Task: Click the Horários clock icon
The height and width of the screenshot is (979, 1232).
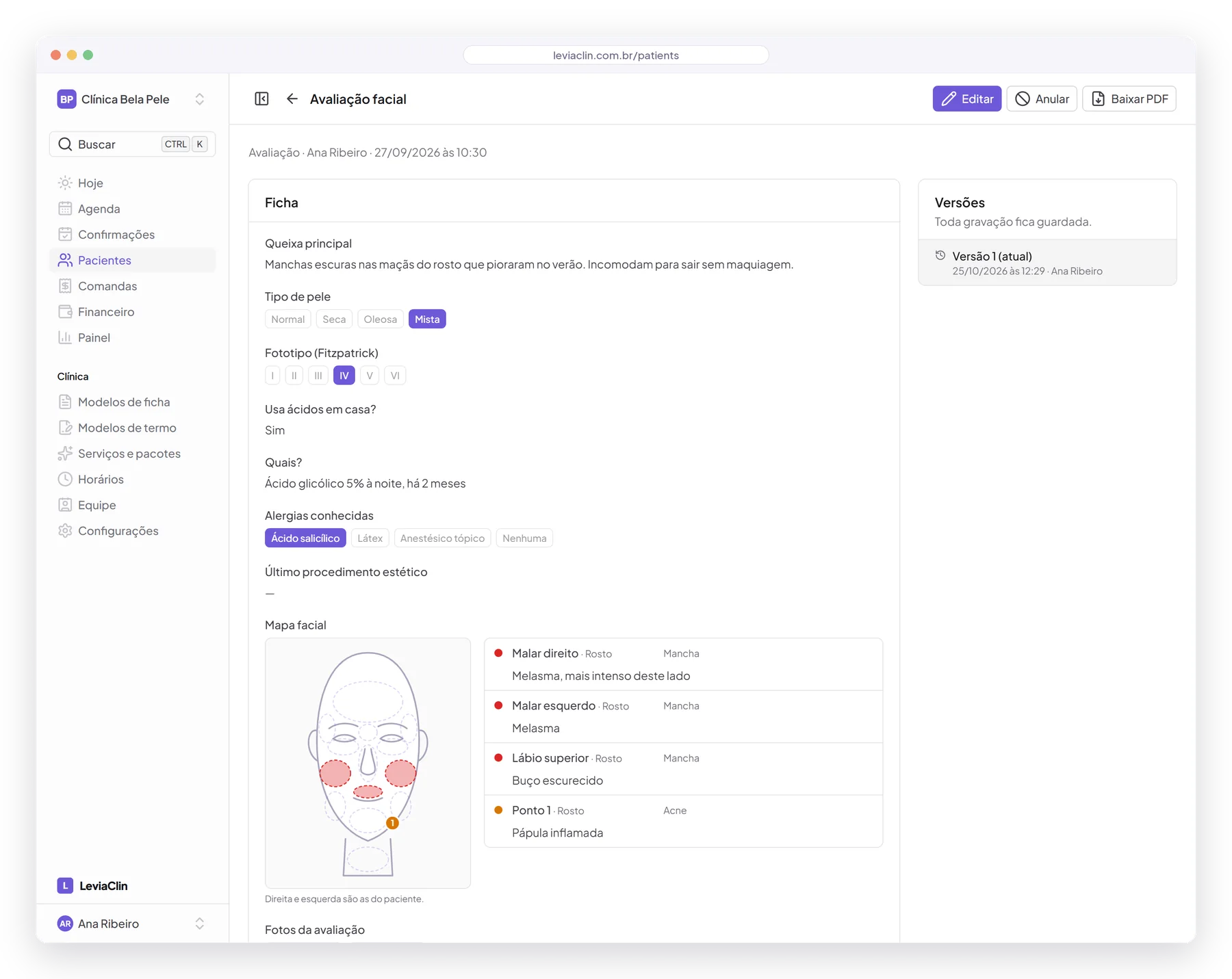Action: coord(65,480)
